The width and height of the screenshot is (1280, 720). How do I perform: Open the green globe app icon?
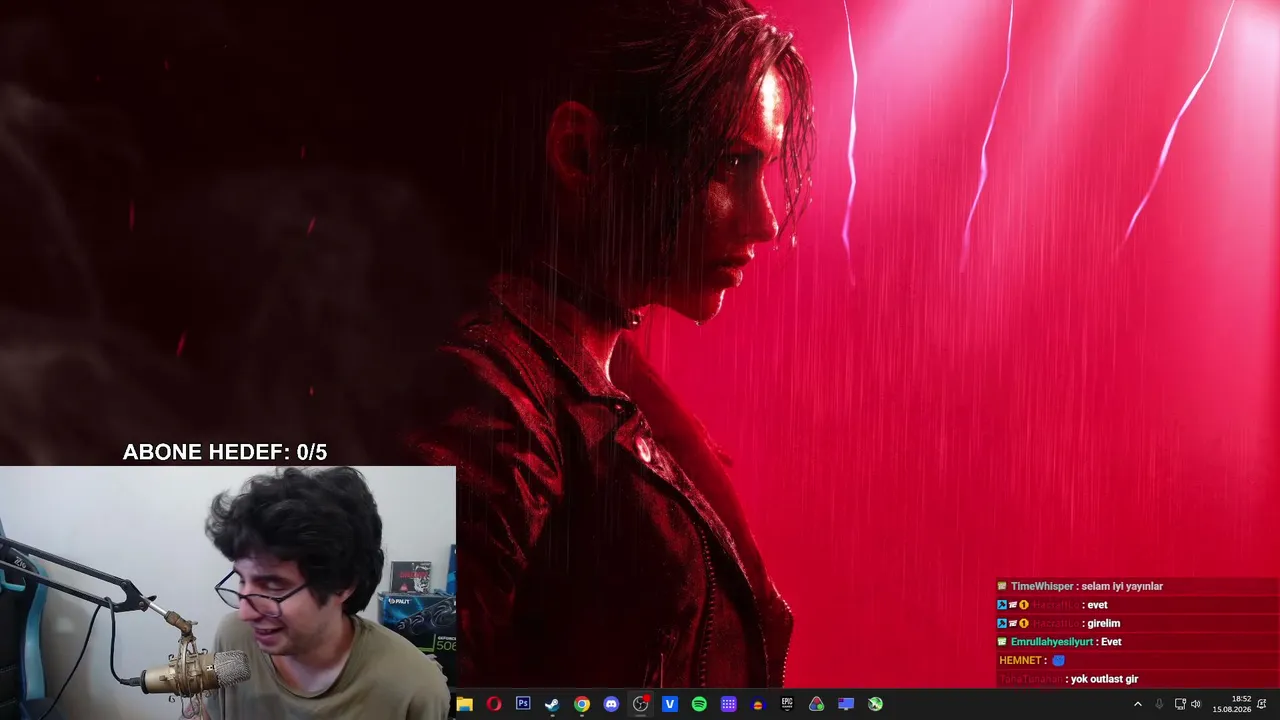pos(875,704)
